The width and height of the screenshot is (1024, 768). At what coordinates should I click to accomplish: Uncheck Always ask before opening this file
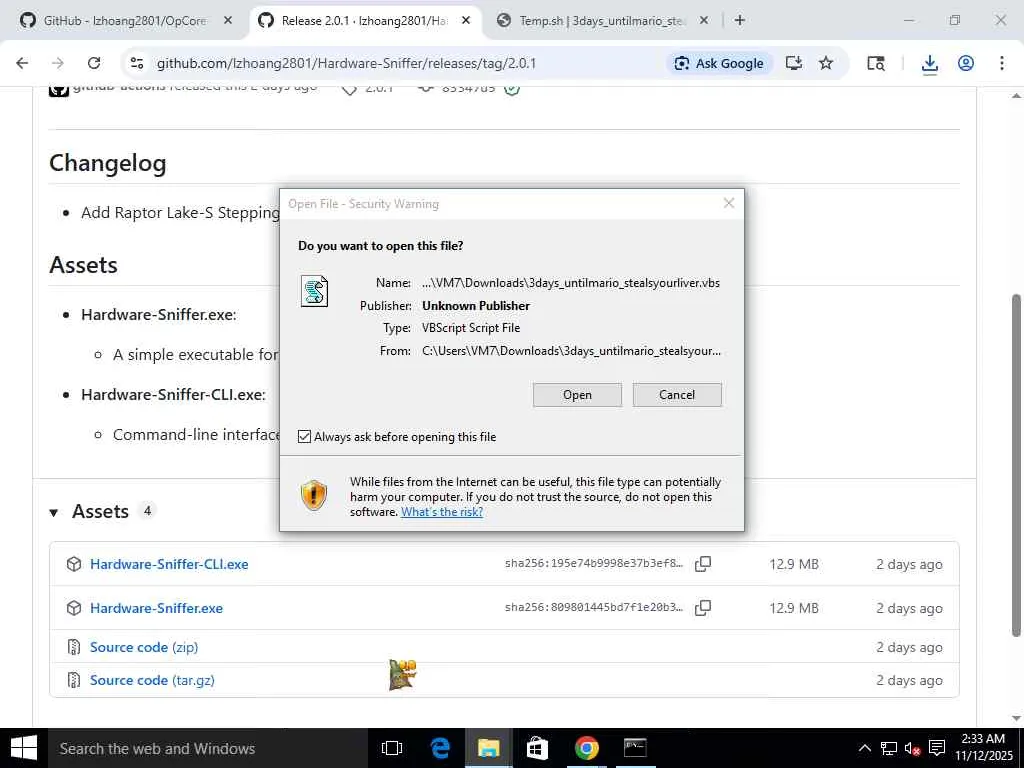pyautogui.click(x=304, y=436)
